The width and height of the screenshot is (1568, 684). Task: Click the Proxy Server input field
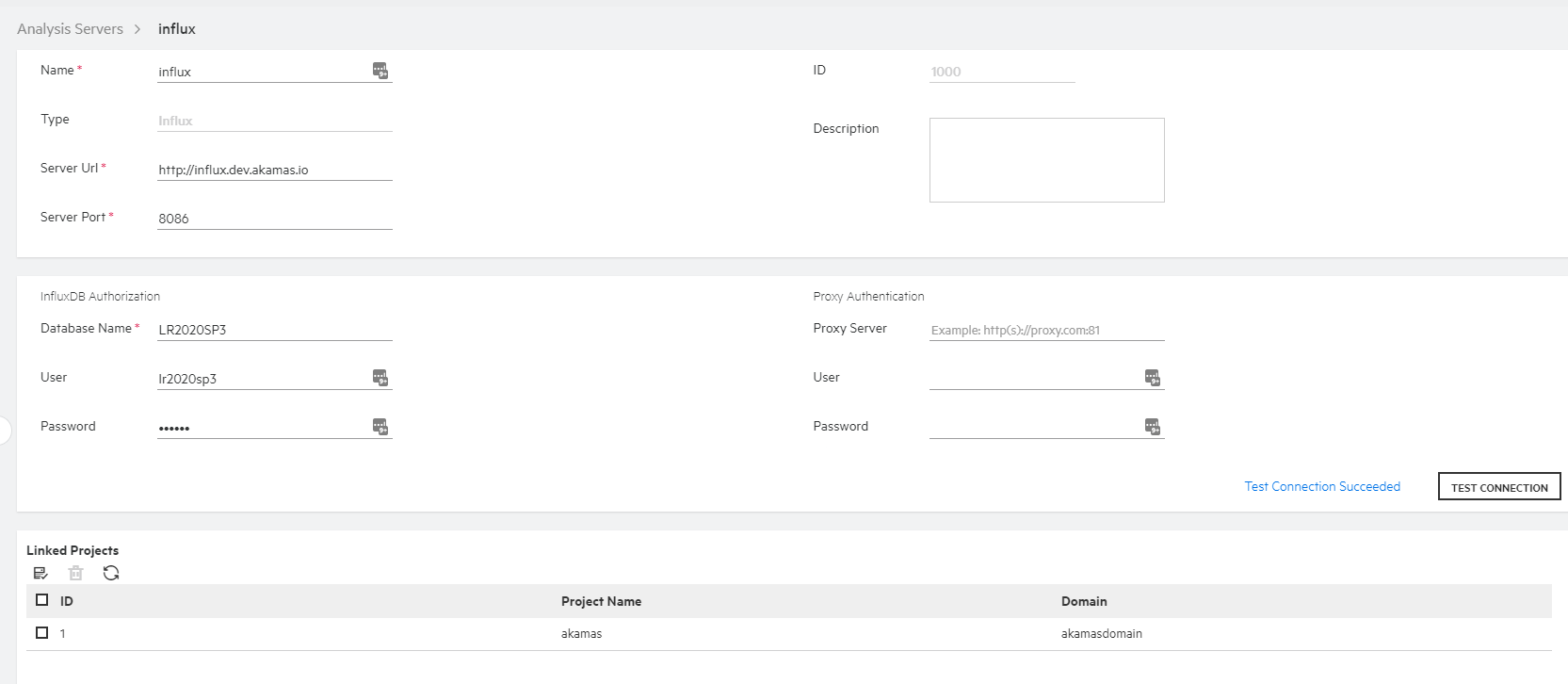coord(1045,330)
